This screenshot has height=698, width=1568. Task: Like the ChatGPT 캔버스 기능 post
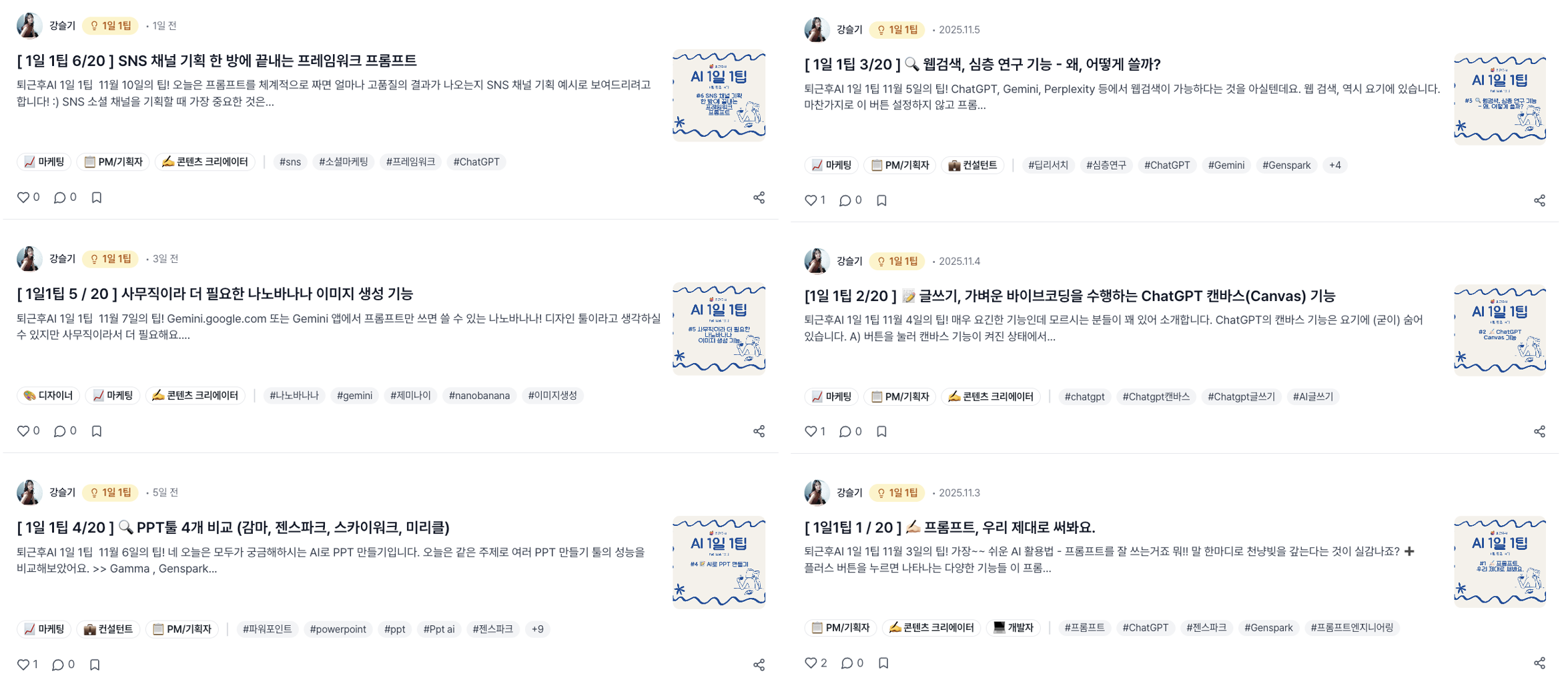pyautogui.click(x=811, y=432)
